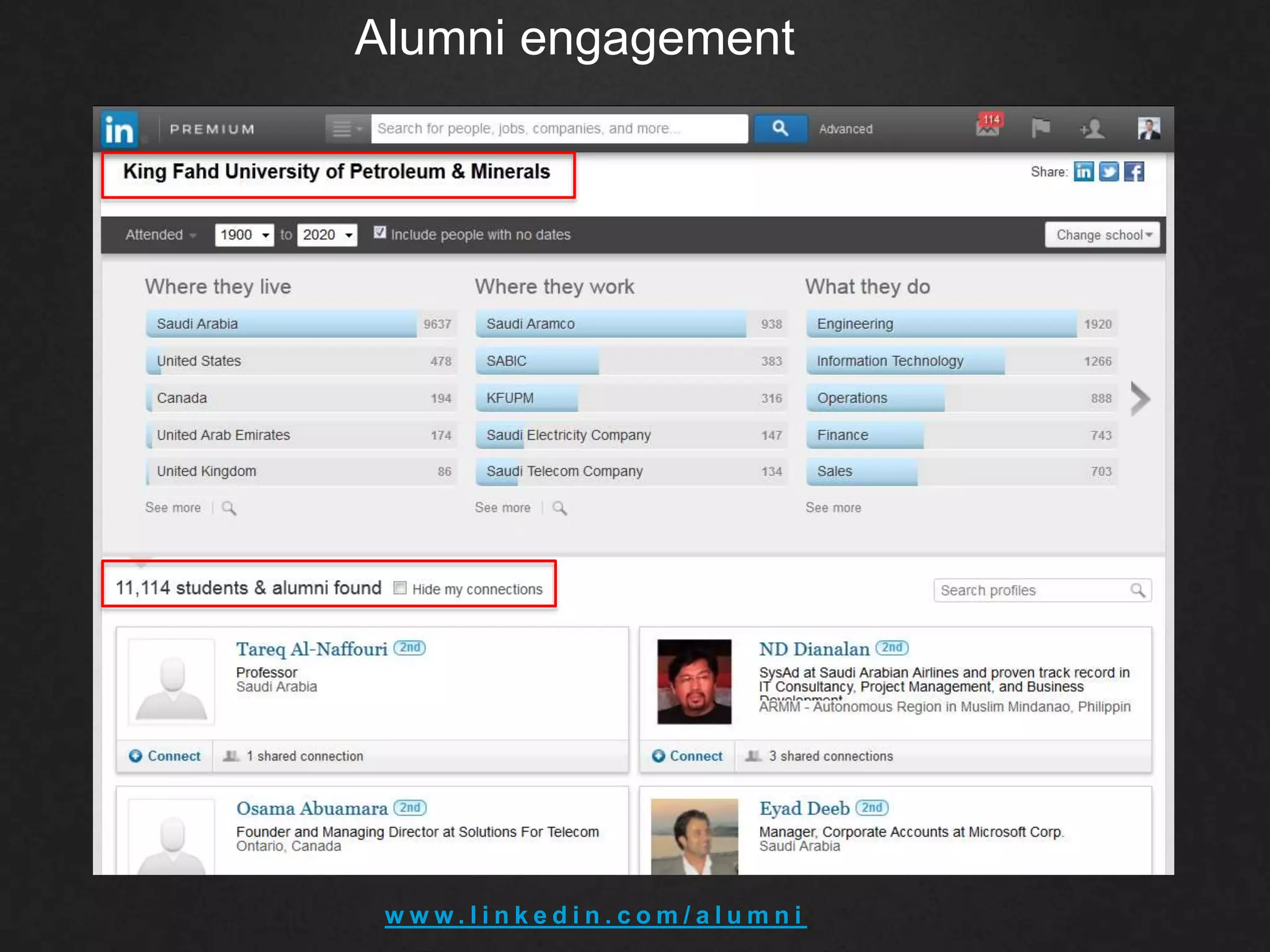Click See more under Where they work
This screenshot has width=1270, height=952.
point(503,508)
